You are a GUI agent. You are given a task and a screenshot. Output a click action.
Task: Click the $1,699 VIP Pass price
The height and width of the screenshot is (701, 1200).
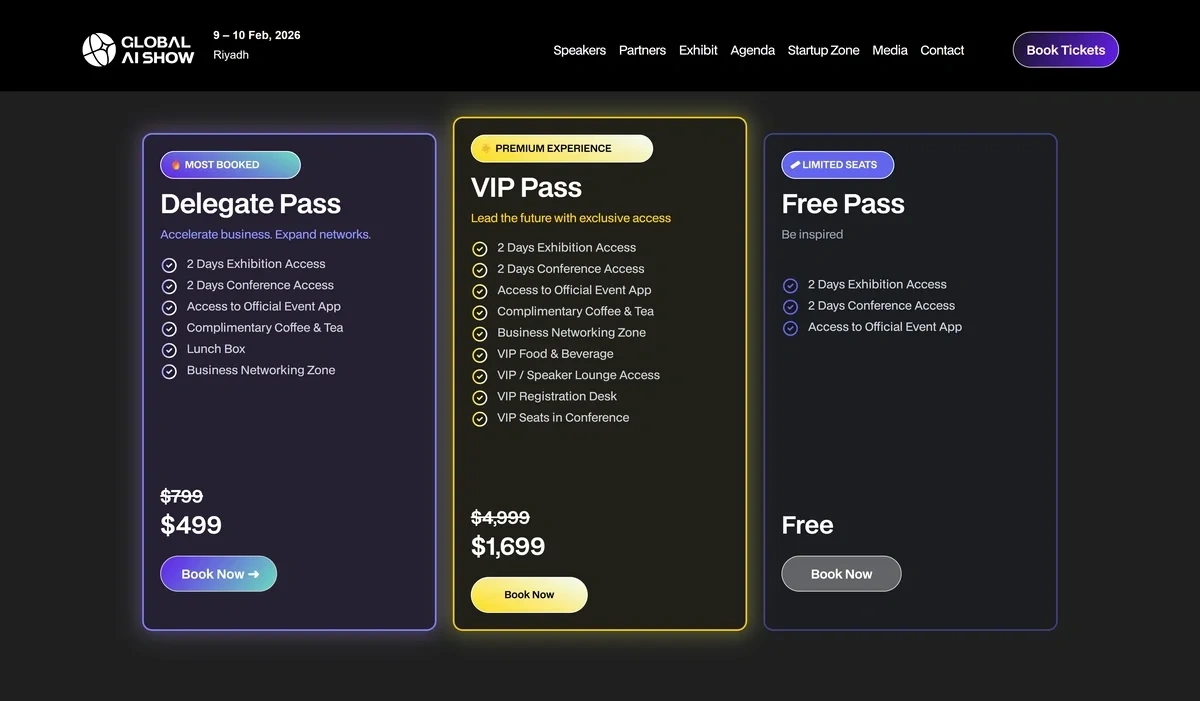point(508,546)
